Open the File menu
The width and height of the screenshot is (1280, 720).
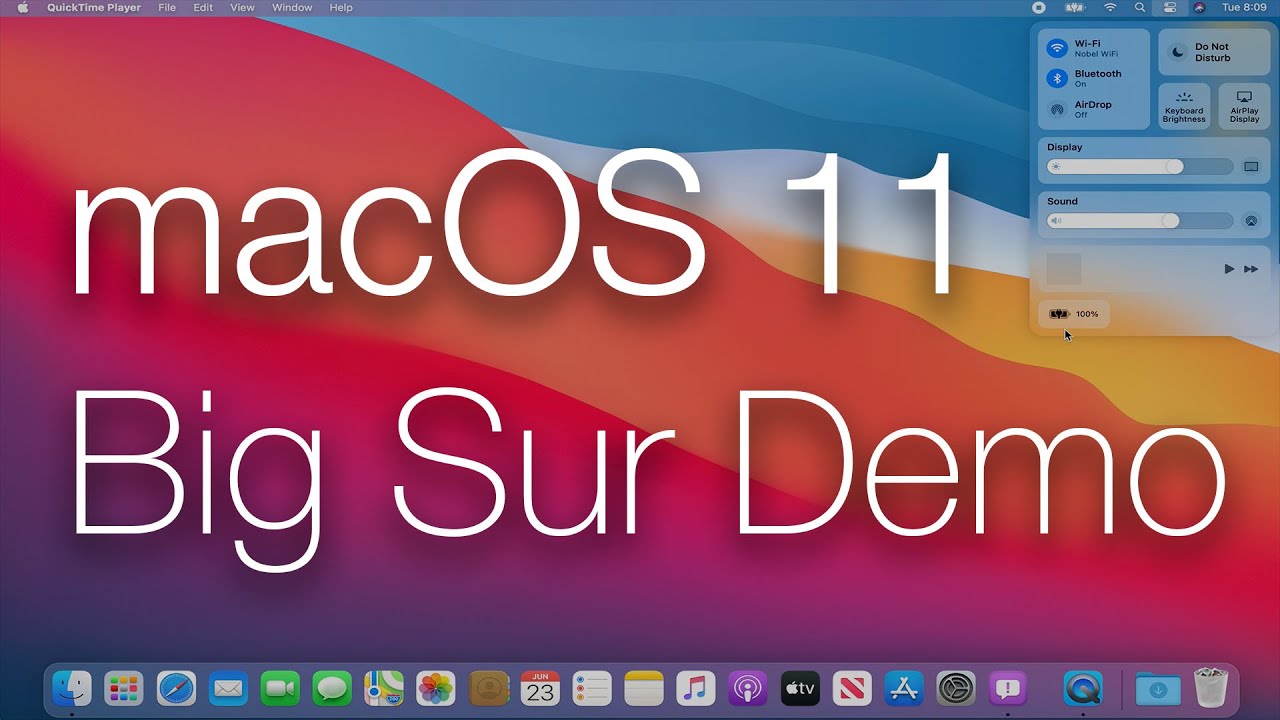pyautogui.click(x=167, y=8)
